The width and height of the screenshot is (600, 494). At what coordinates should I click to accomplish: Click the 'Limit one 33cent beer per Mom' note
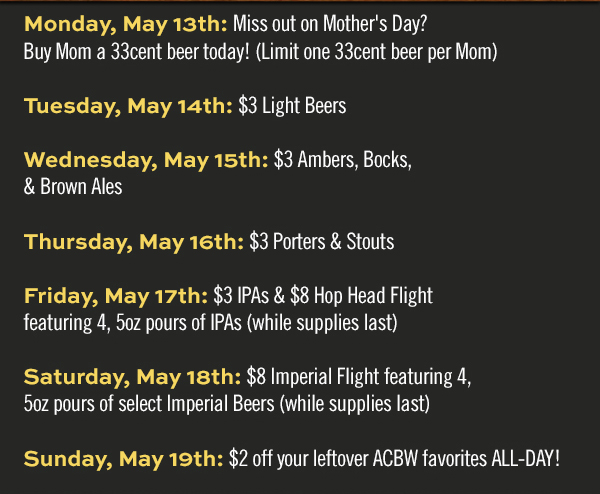(377, 52)
